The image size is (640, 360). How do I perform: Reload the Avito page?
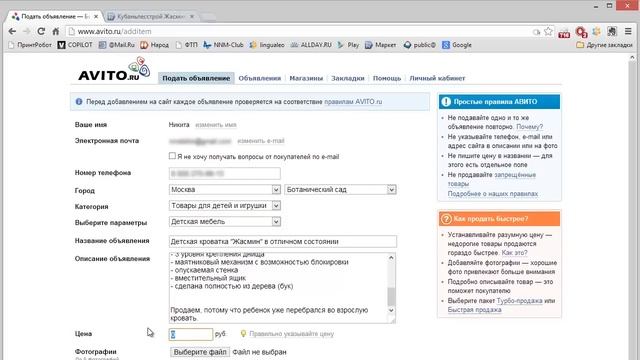[x=41, y=31]
